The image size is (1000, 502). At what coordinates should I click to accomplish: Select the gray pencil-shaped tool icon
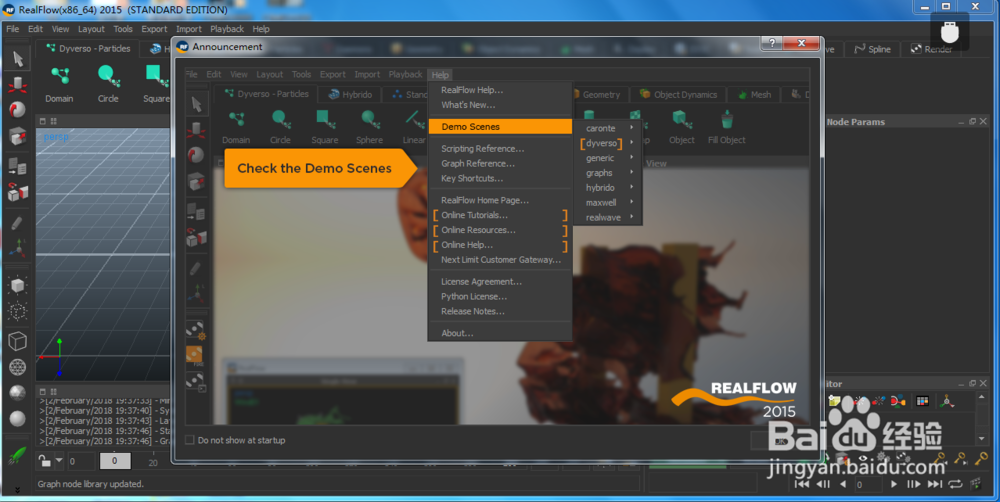[18, 223]
